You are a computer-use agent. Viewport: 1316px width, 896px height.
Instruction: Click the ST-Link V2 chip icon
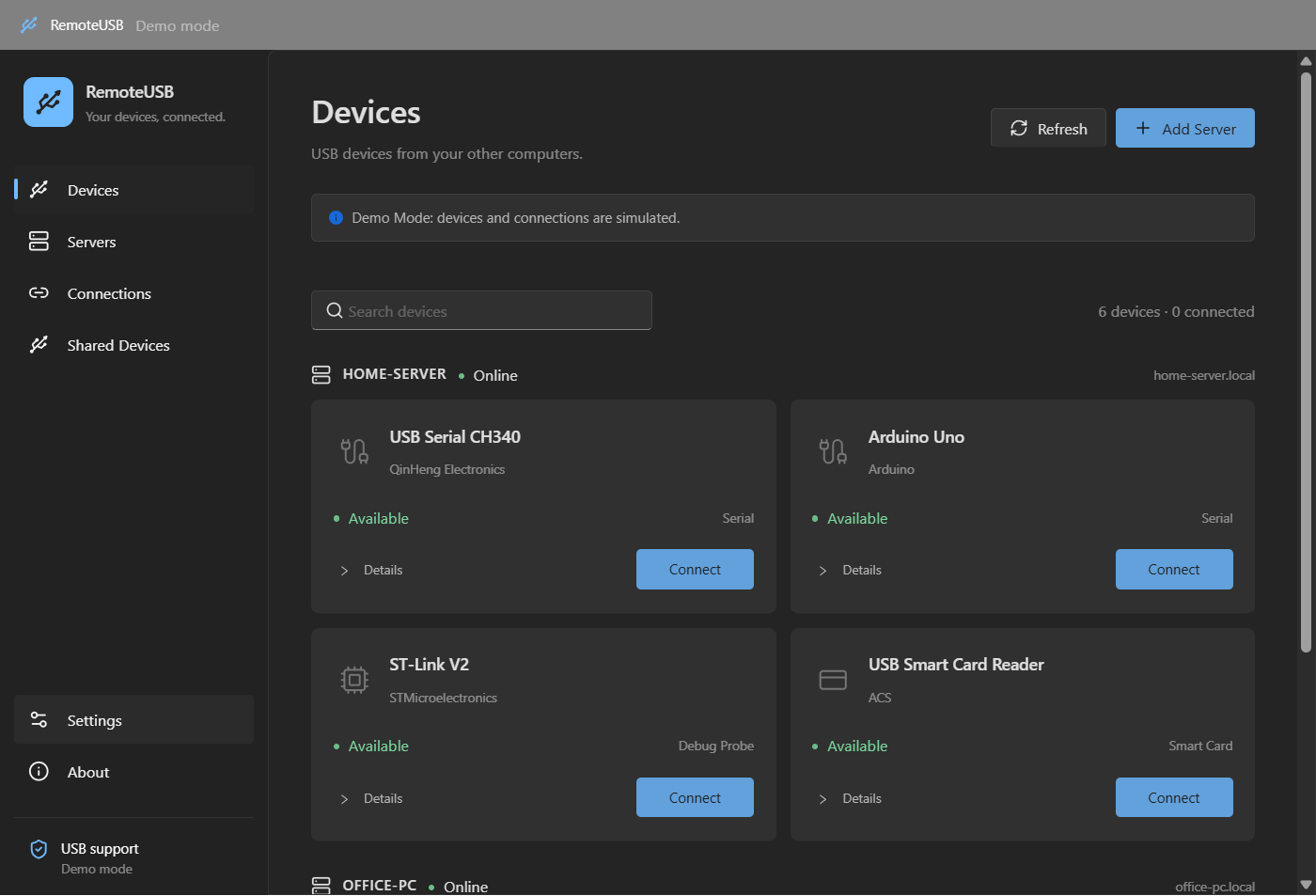354,680
